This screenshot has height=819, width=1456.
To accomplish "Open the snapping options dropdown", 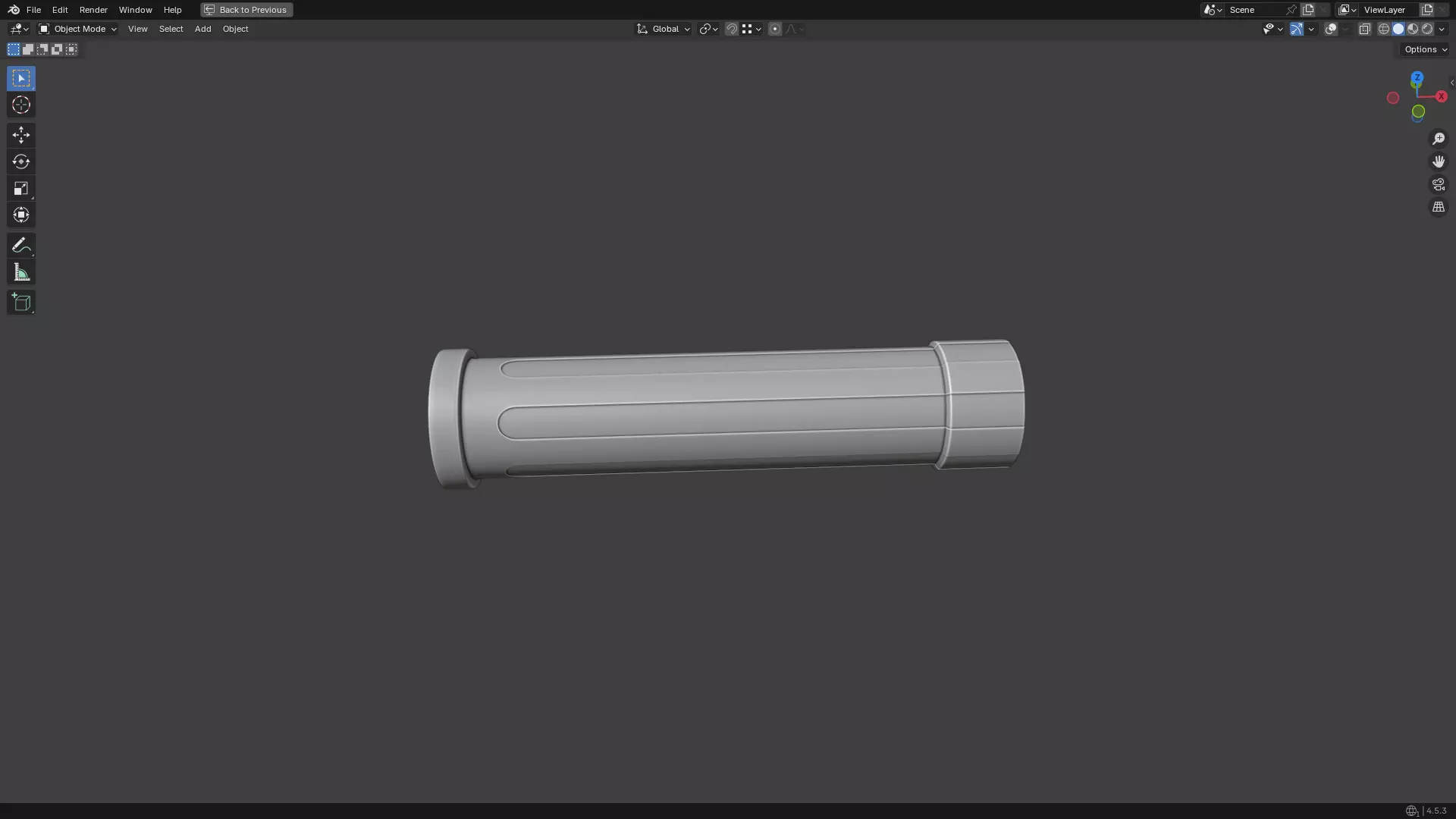I will pos(752,29).
